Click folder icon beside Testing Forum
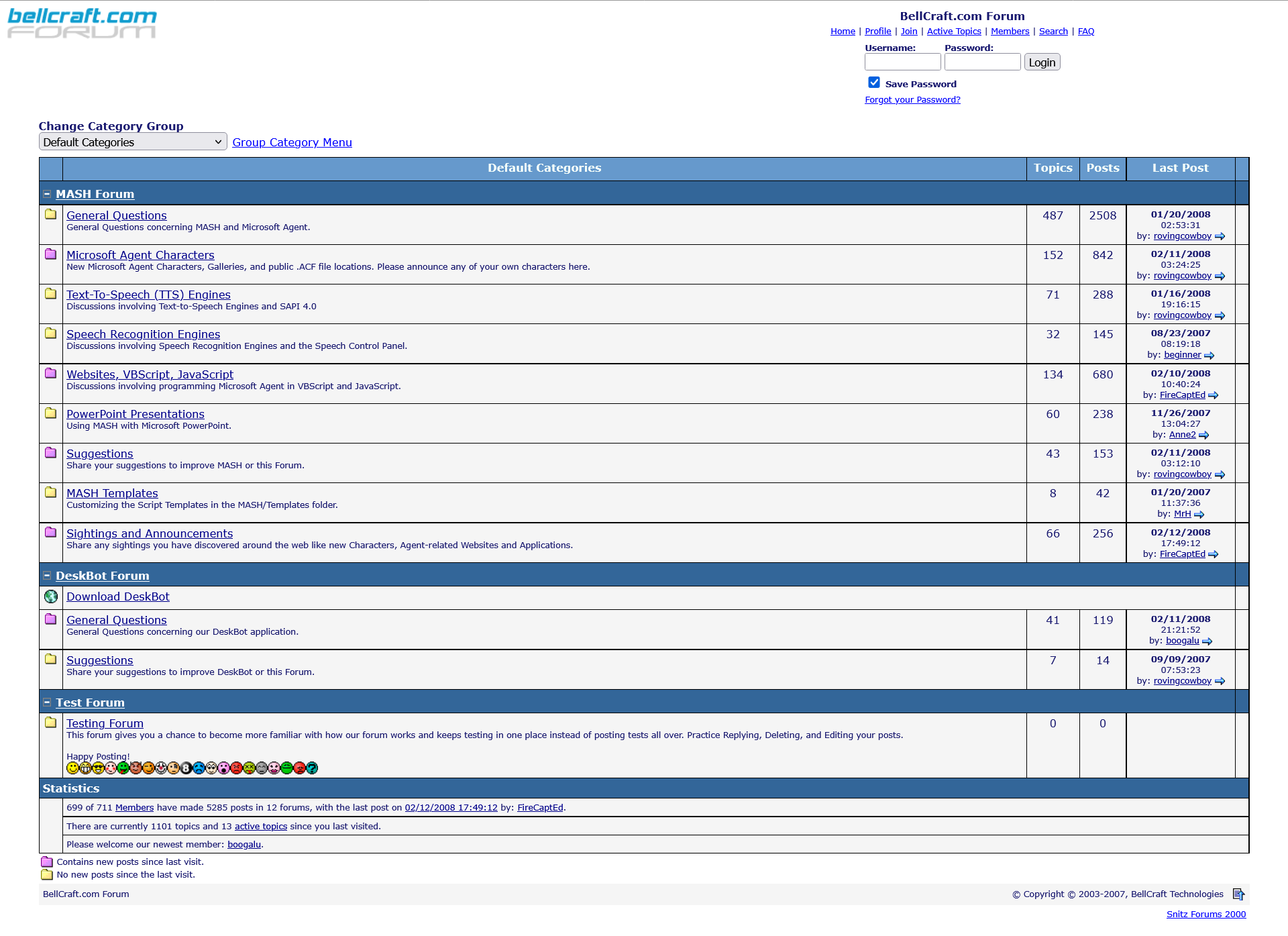Image resolution: width=1288 pixels, height=936 pixels. 50,723
